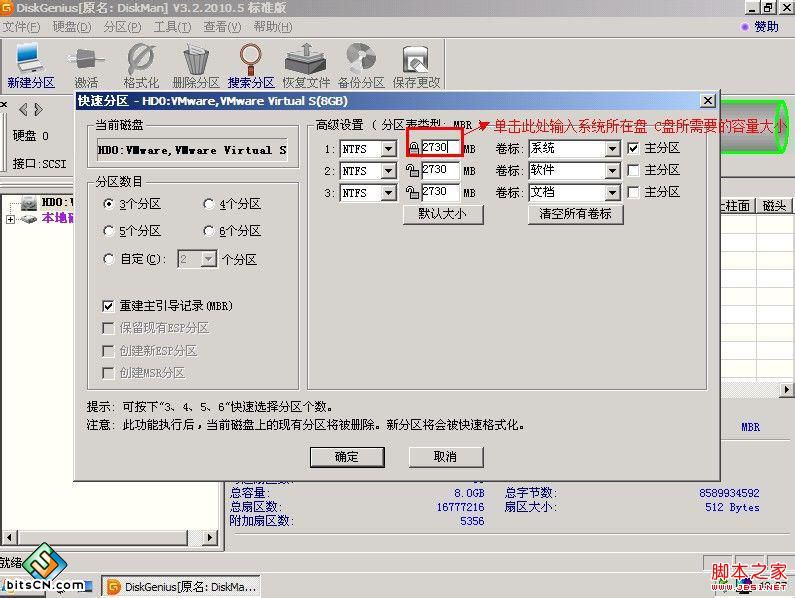The width and height of the screenshot is (795, 598).
Task: Click the 激活 toolbar icon
Action: coord(85,66)
